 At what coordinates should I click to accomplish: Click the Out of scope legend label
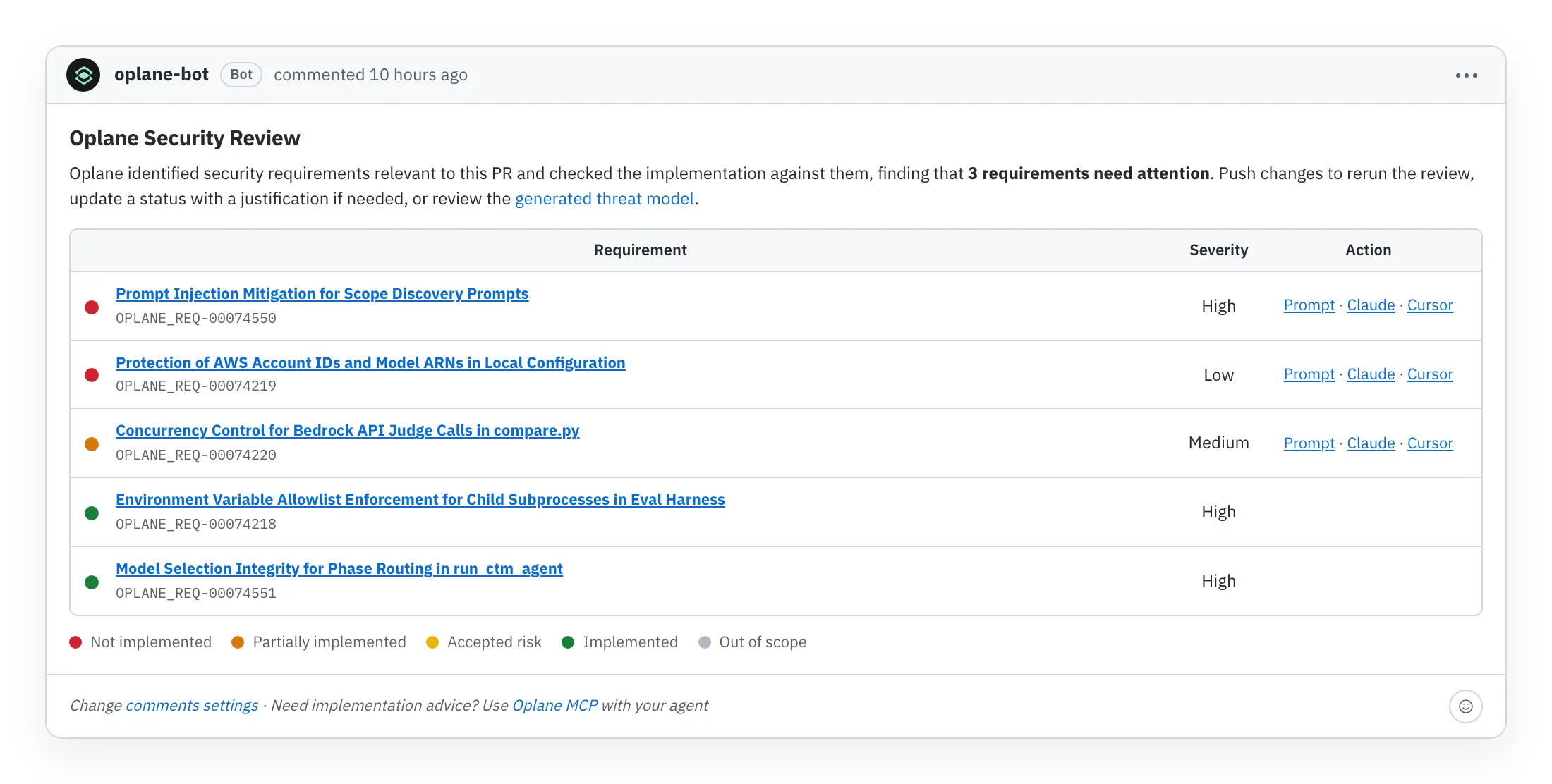coord(763,642)
